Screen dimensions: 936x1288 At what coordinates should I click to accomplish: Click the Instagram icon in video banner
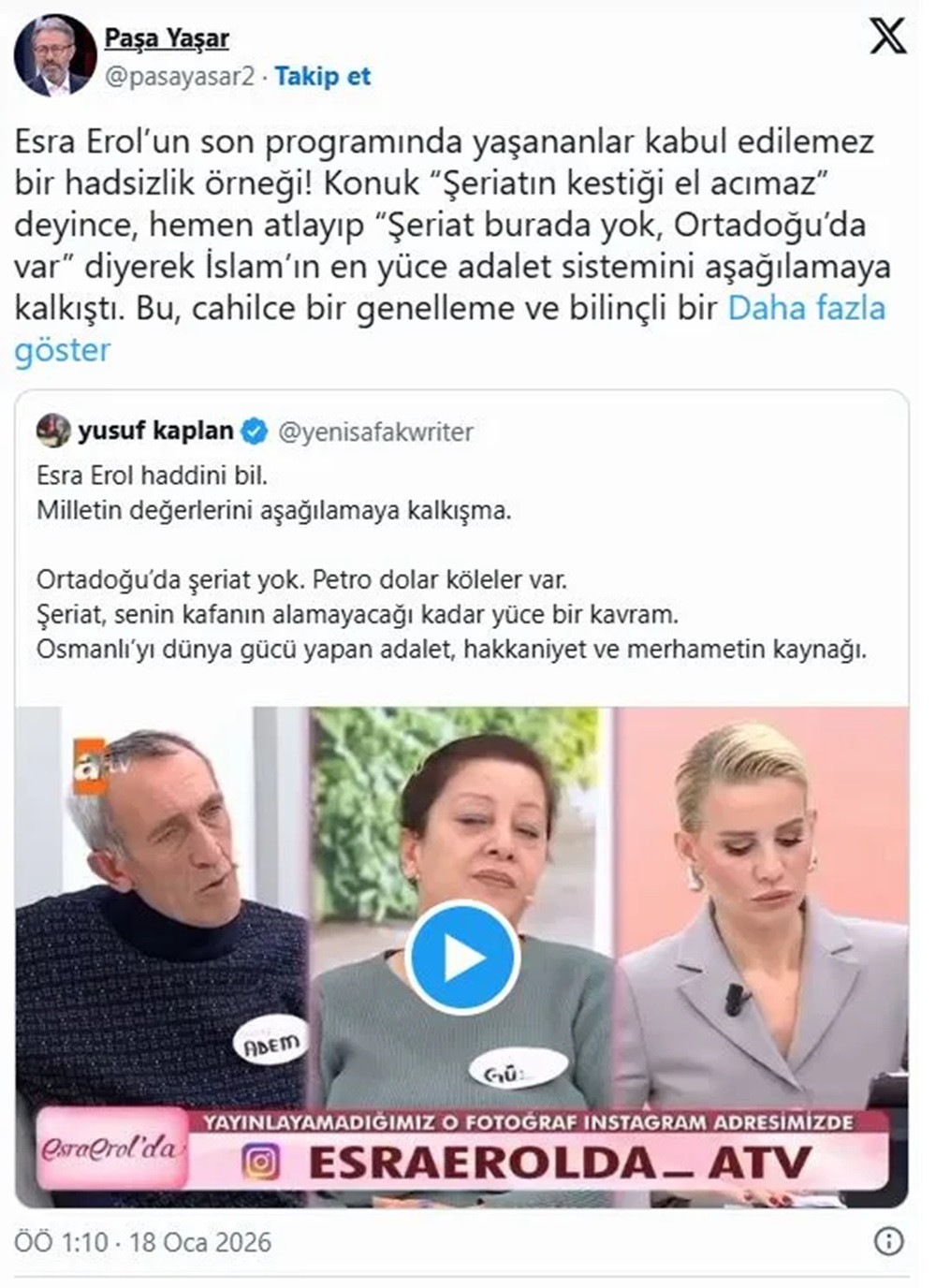pos(262,1162)
